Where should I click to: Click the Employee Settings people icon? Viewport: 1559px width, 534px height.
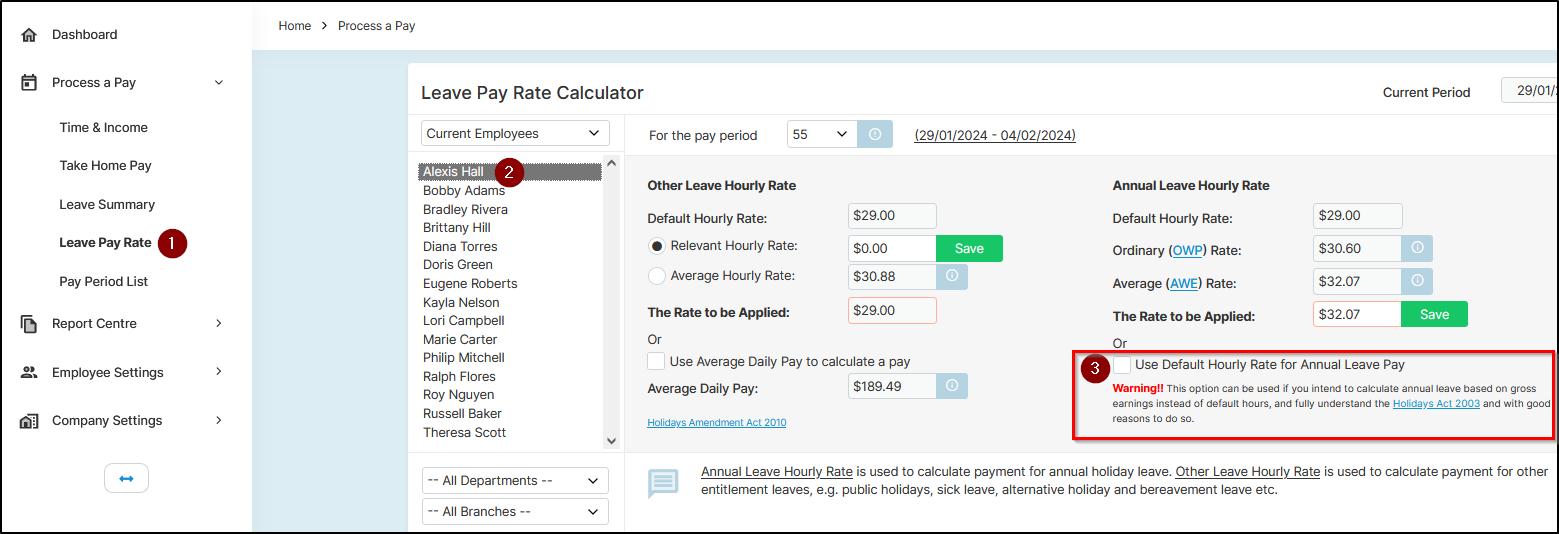[x=29, y=372]
